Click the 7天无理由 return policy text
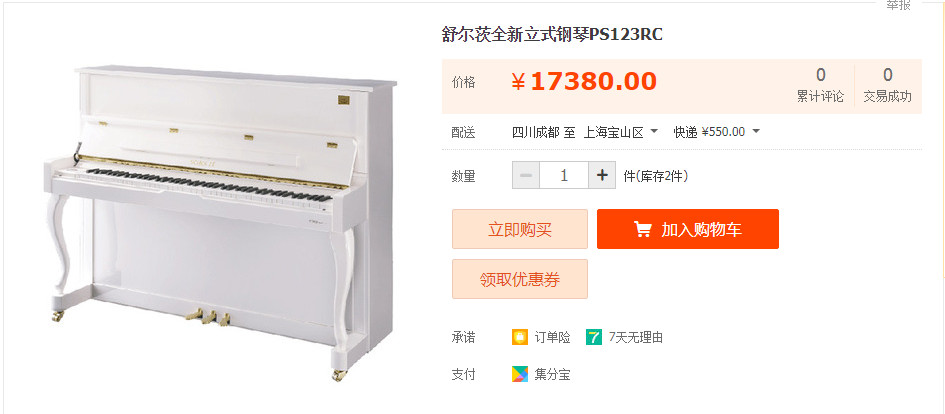945x414 pixels. (636, 337)
